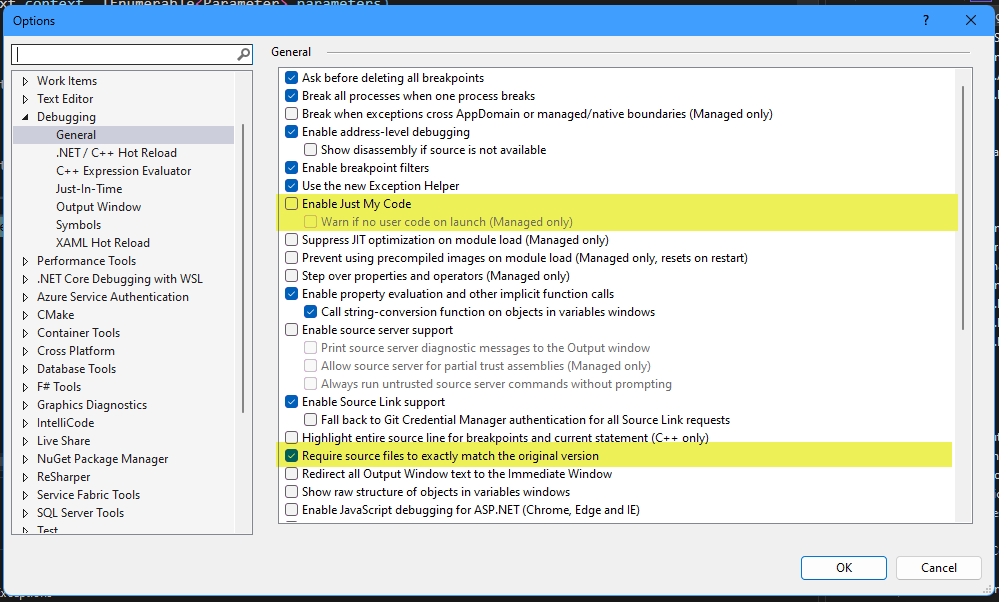Click inside the Options search field
The width and height of the screenshot is (999, 602).
tap(120, 54)
